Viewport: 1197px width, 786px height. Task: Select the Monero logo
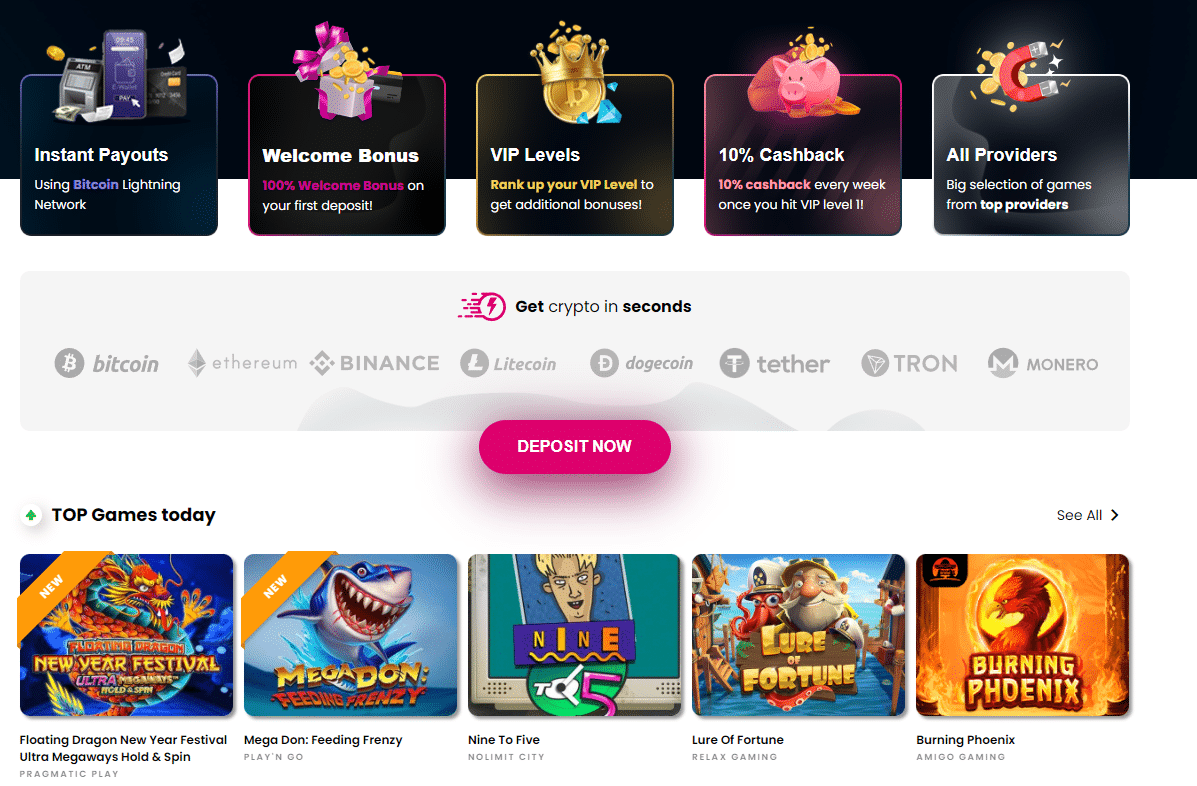pos(1043,363)
